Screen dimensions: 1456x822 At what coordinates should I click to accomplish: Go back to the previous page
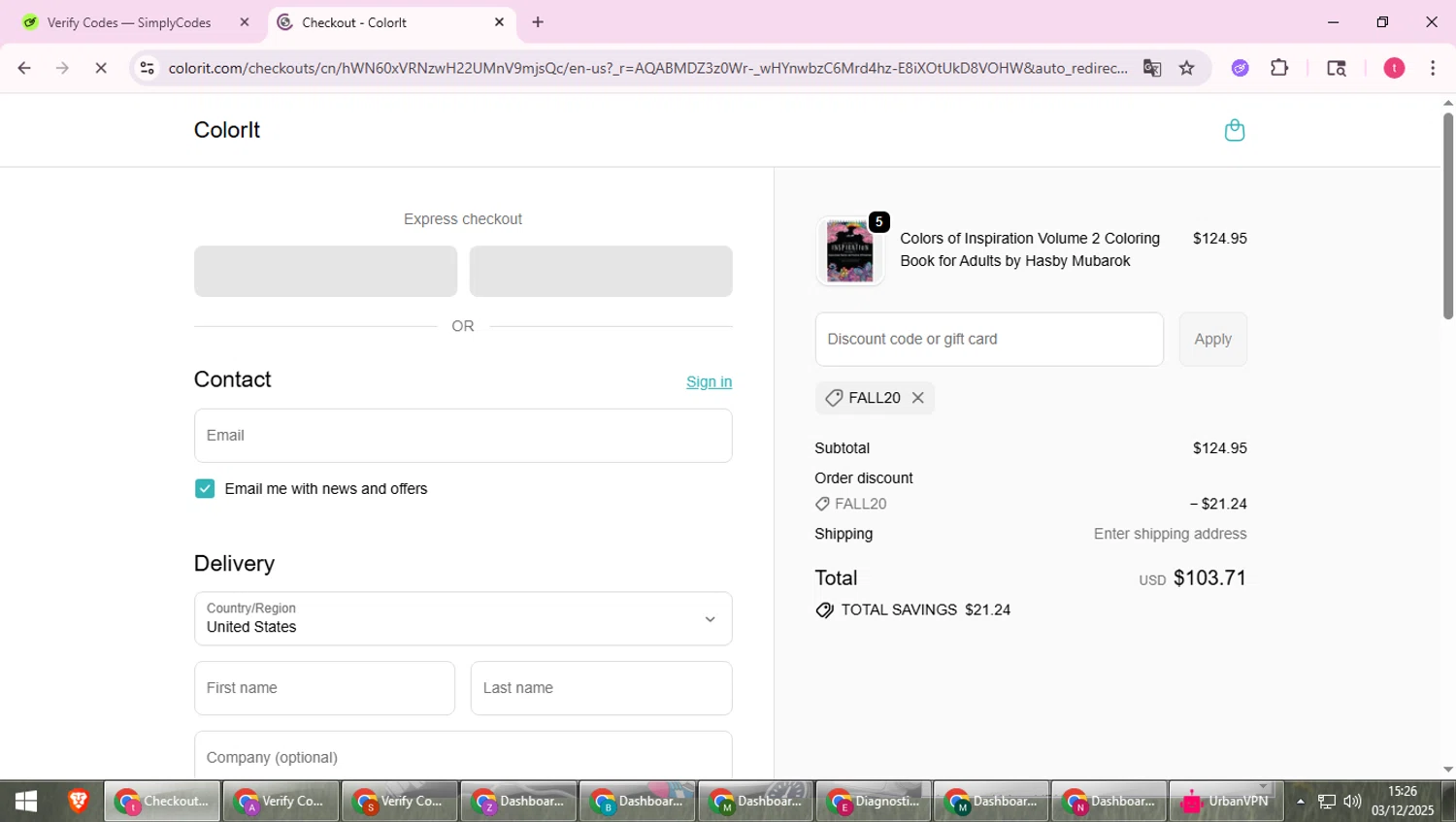[24, 68]
